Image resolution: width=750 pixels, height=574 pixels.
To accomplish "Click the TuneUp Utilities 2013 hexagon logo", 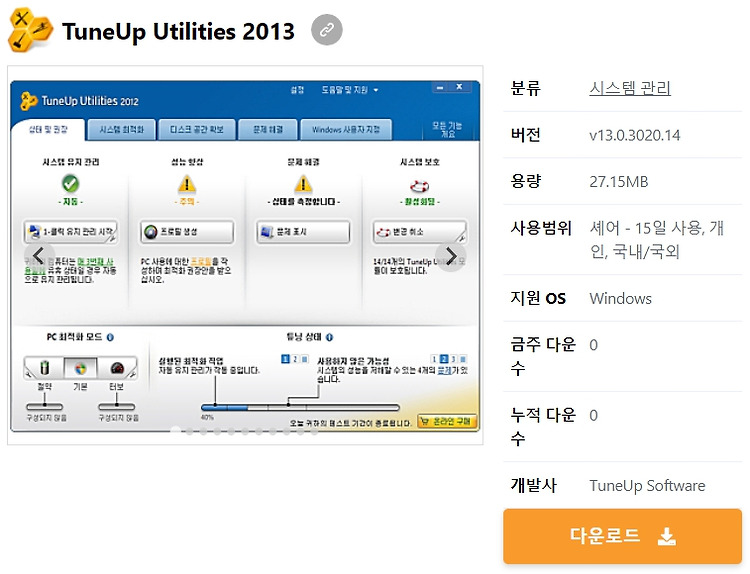I will (30, 30).
